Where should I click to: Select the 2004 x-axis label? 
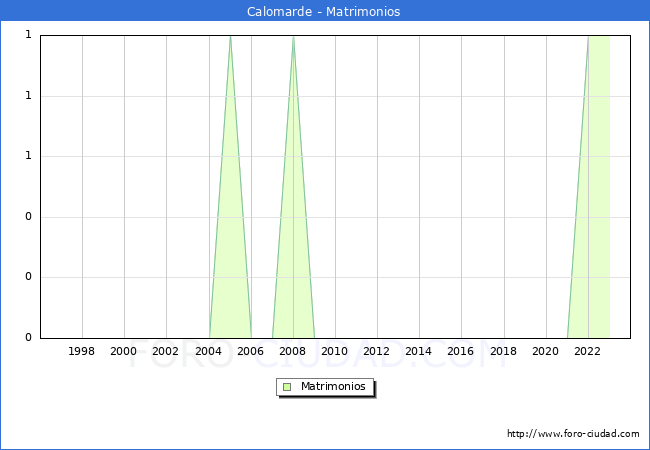[209, 351]
